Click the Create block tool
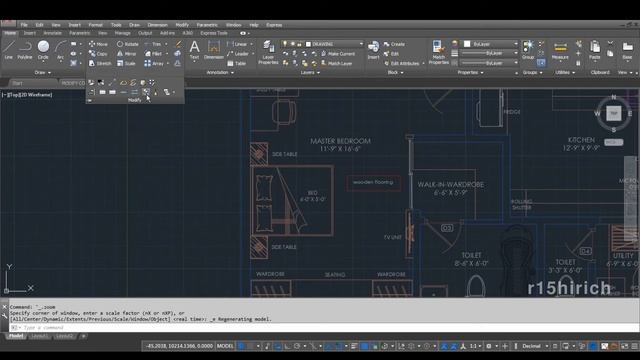The height and width of the screenshot is (360, 640). (x=394, y=44)
